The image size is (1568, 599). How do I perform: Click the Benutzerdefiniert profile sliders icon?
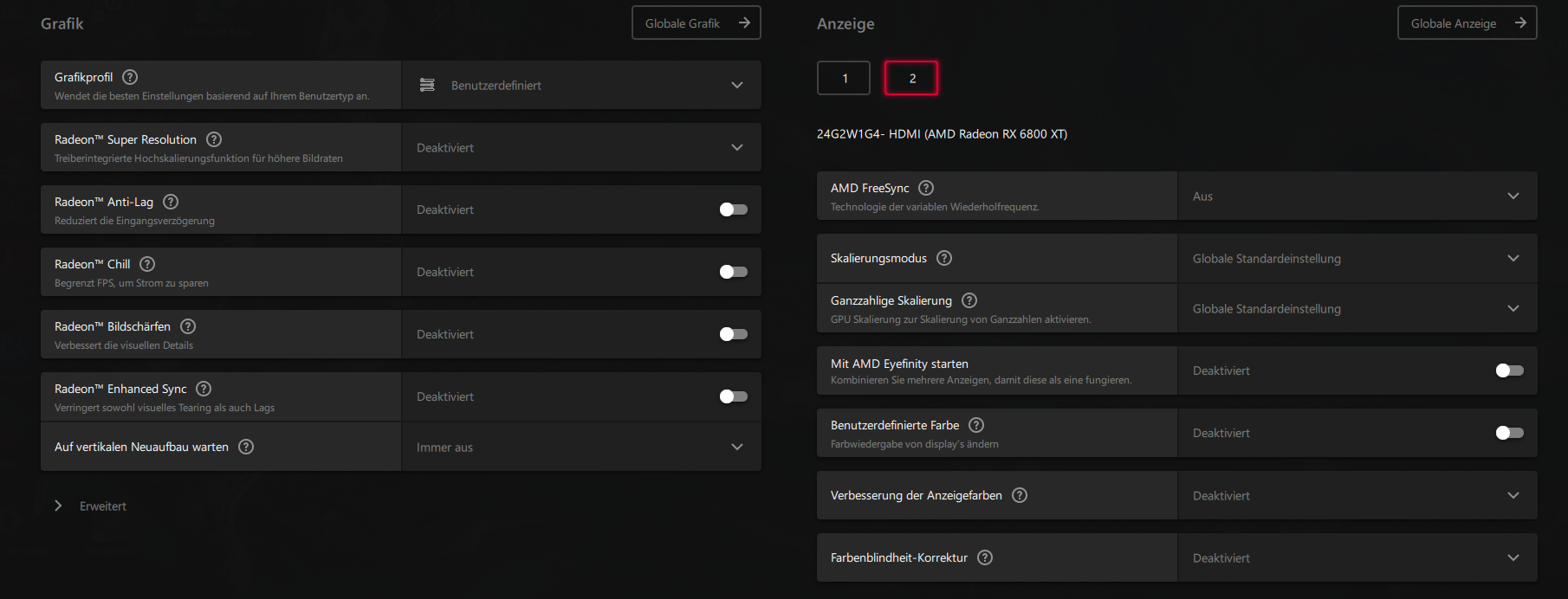pos(427,85)
